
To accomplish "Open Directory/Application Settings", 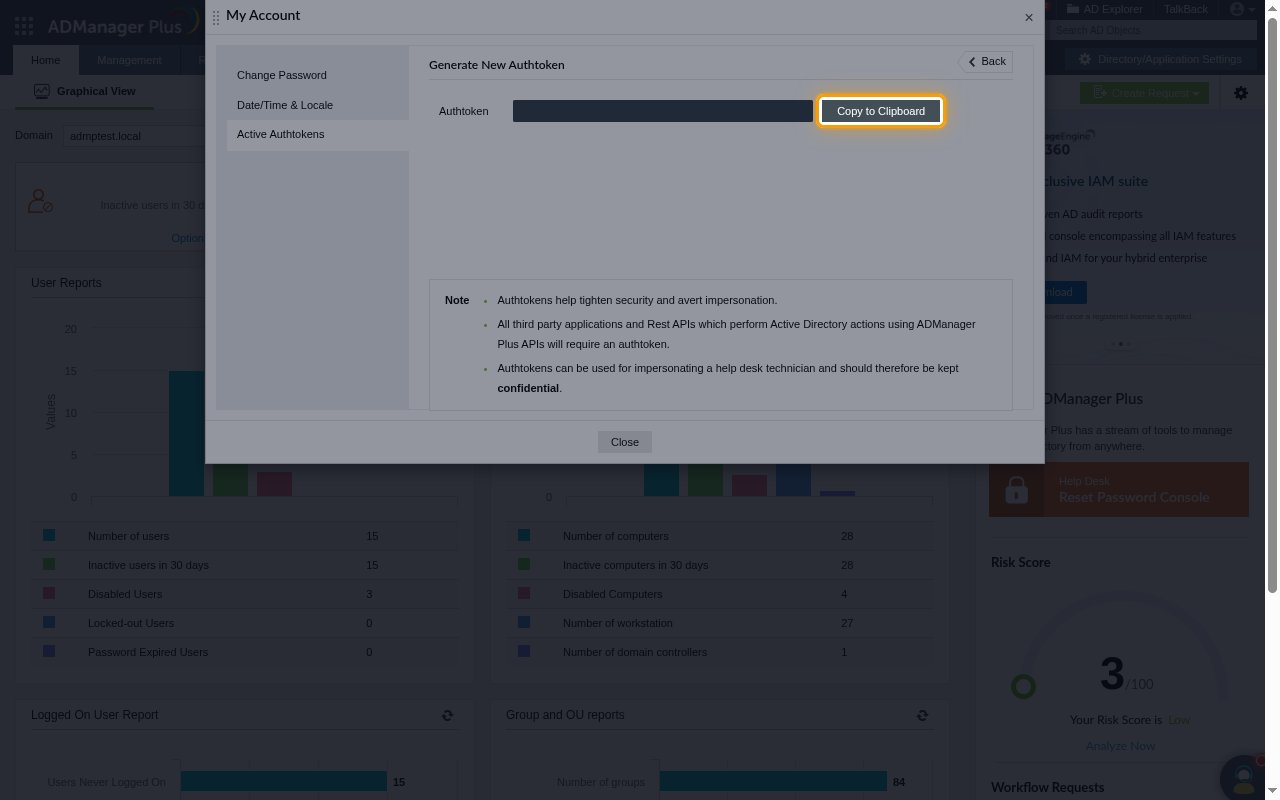I will (x=1159, y=60).
